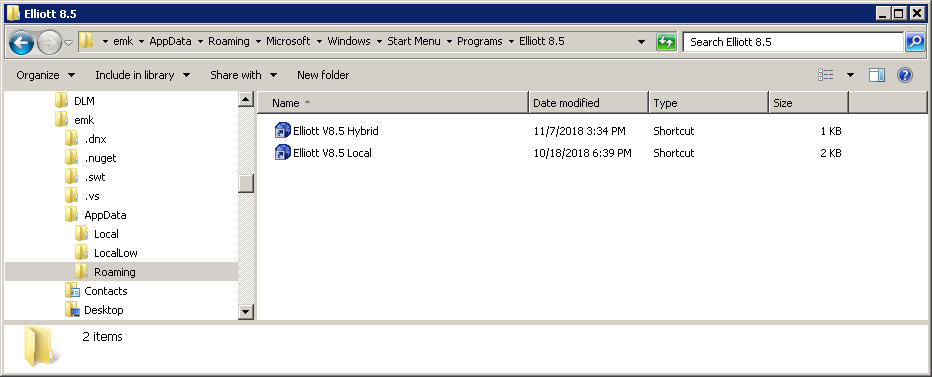932x377 pixels.
Task: Select the Local folder in tree
Action: click(106, 234)
